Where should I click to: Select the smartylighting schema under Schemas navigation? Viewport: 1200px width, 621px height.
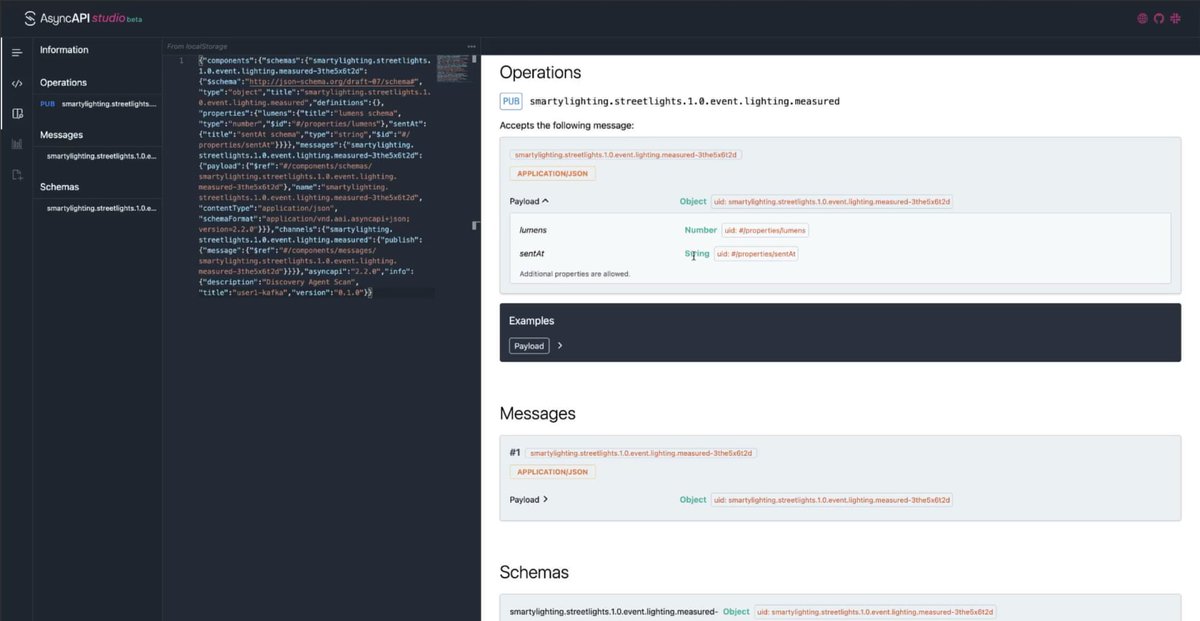pyautogui.click(x=101, y=207)
